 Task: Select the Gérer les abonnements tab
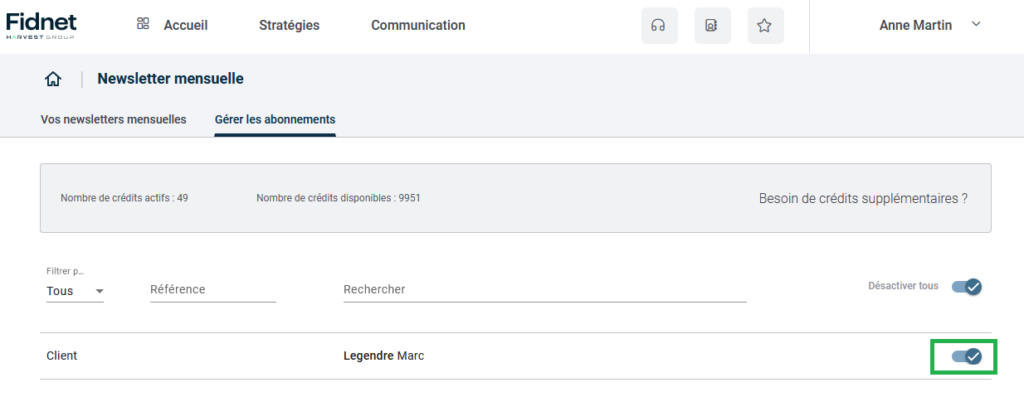[x=275, y=119]
